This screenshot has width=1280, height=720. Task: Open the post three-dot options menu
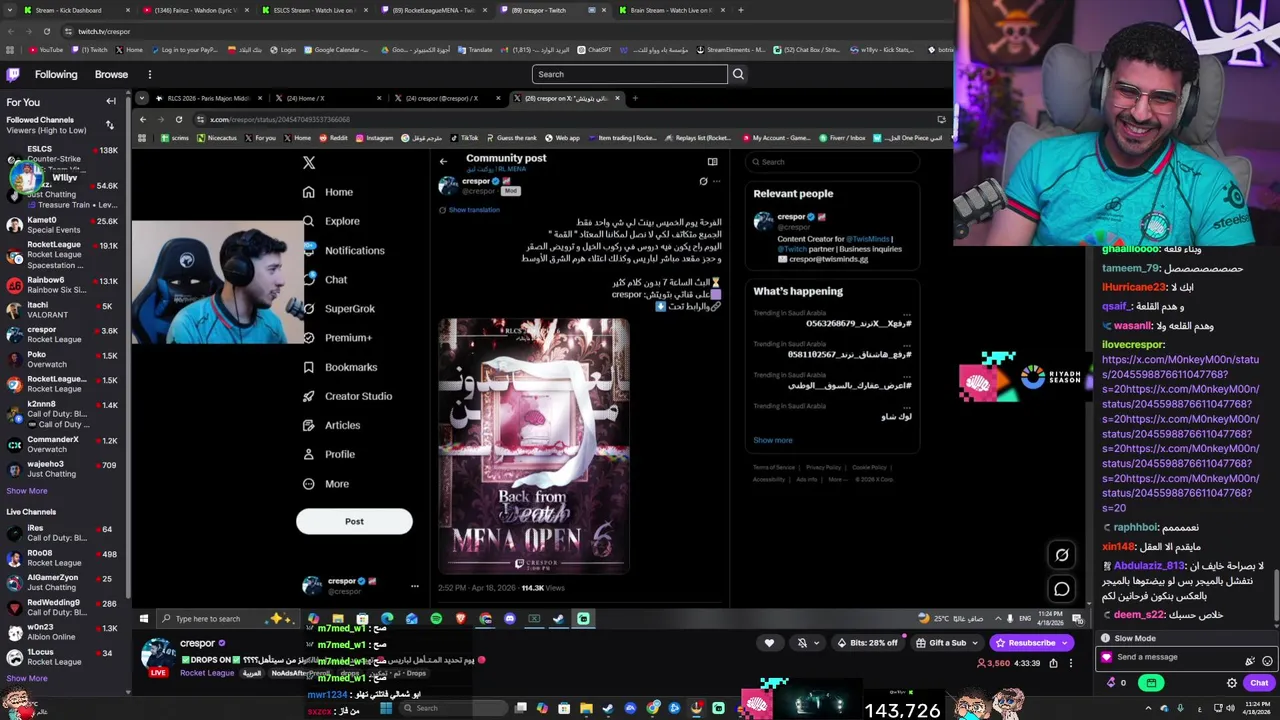717,182
